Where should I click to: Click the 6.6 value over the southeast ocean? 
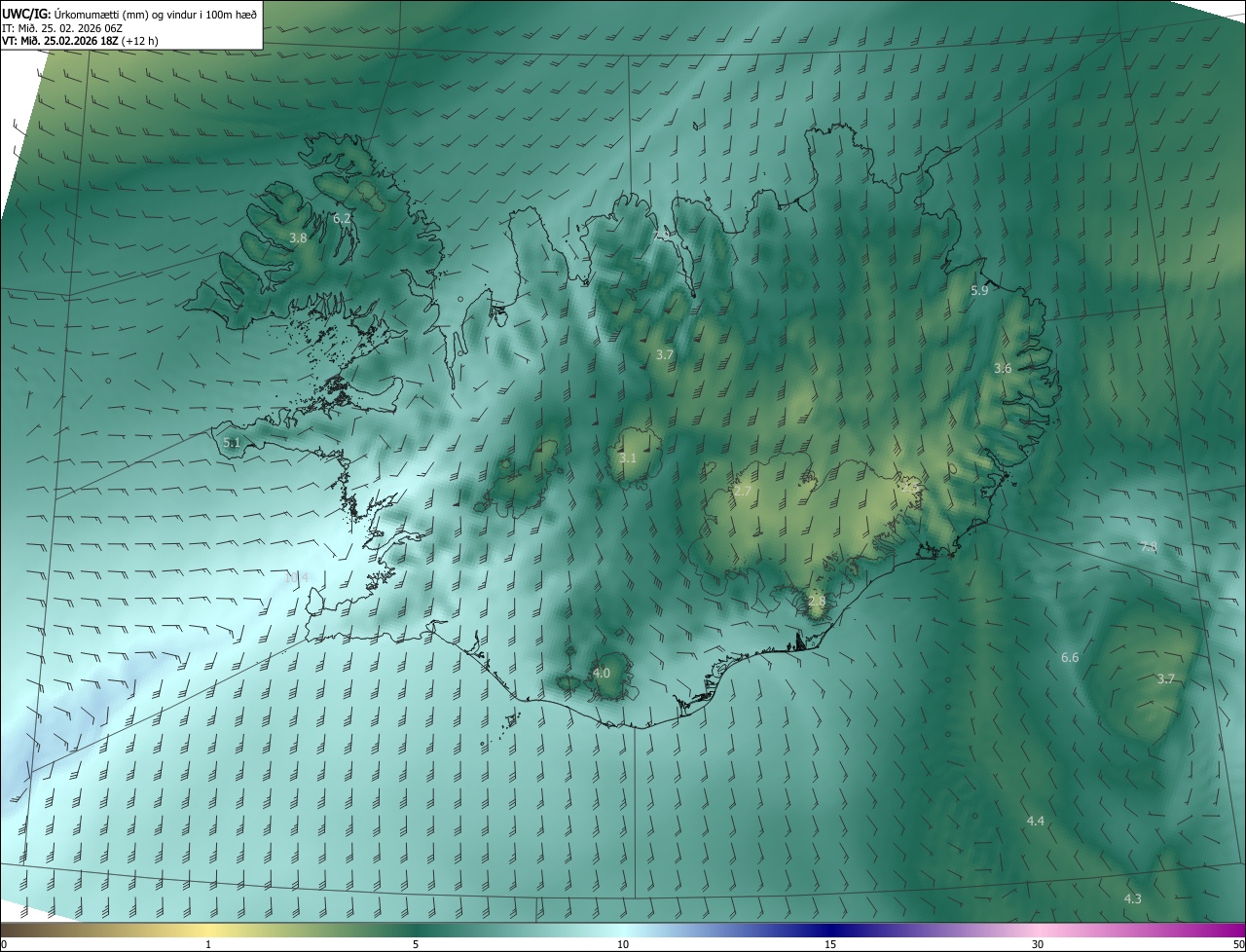coord(1070,658)
